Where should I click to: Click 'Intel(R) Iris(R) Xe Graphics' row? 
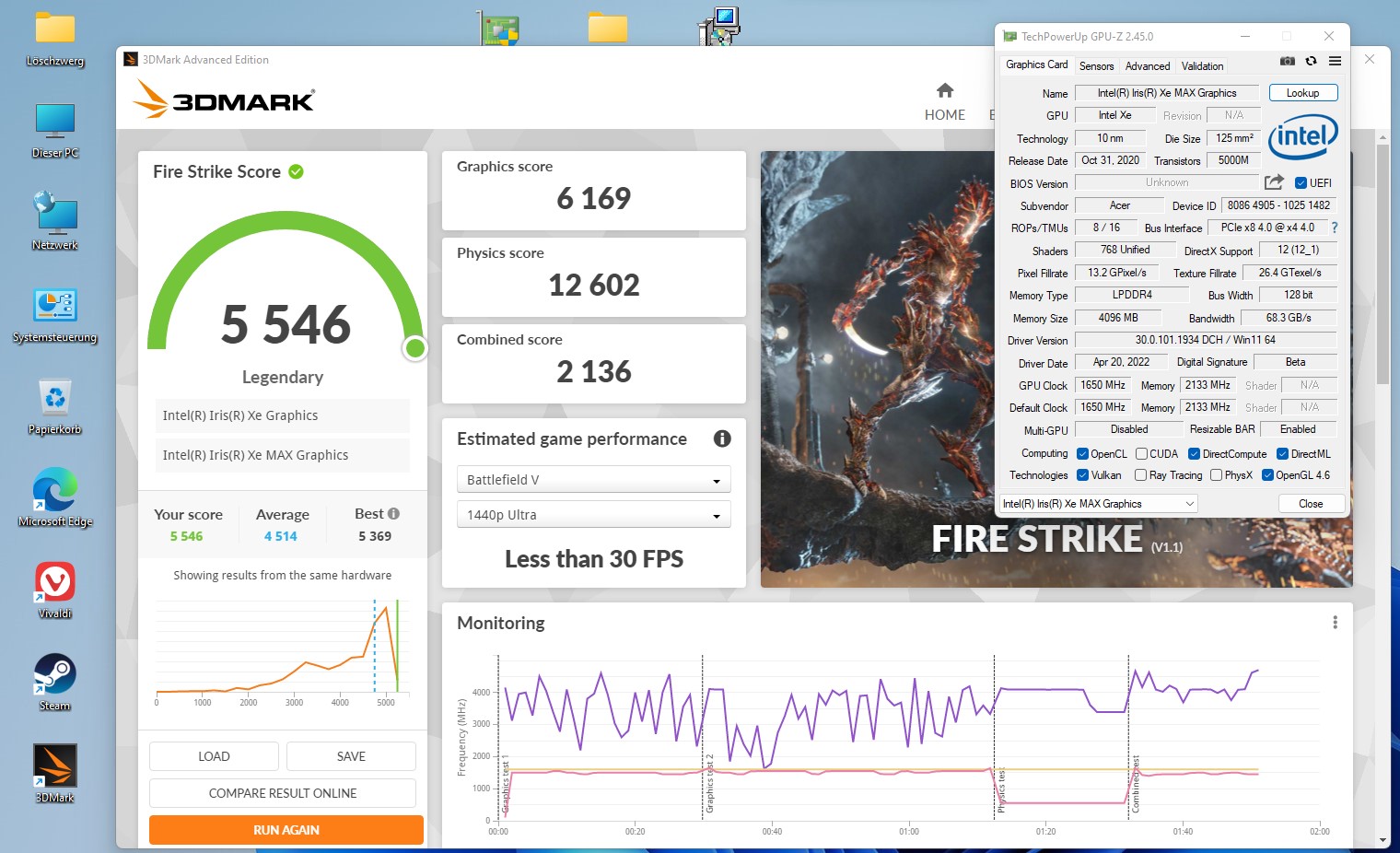(x=283, y=415)
